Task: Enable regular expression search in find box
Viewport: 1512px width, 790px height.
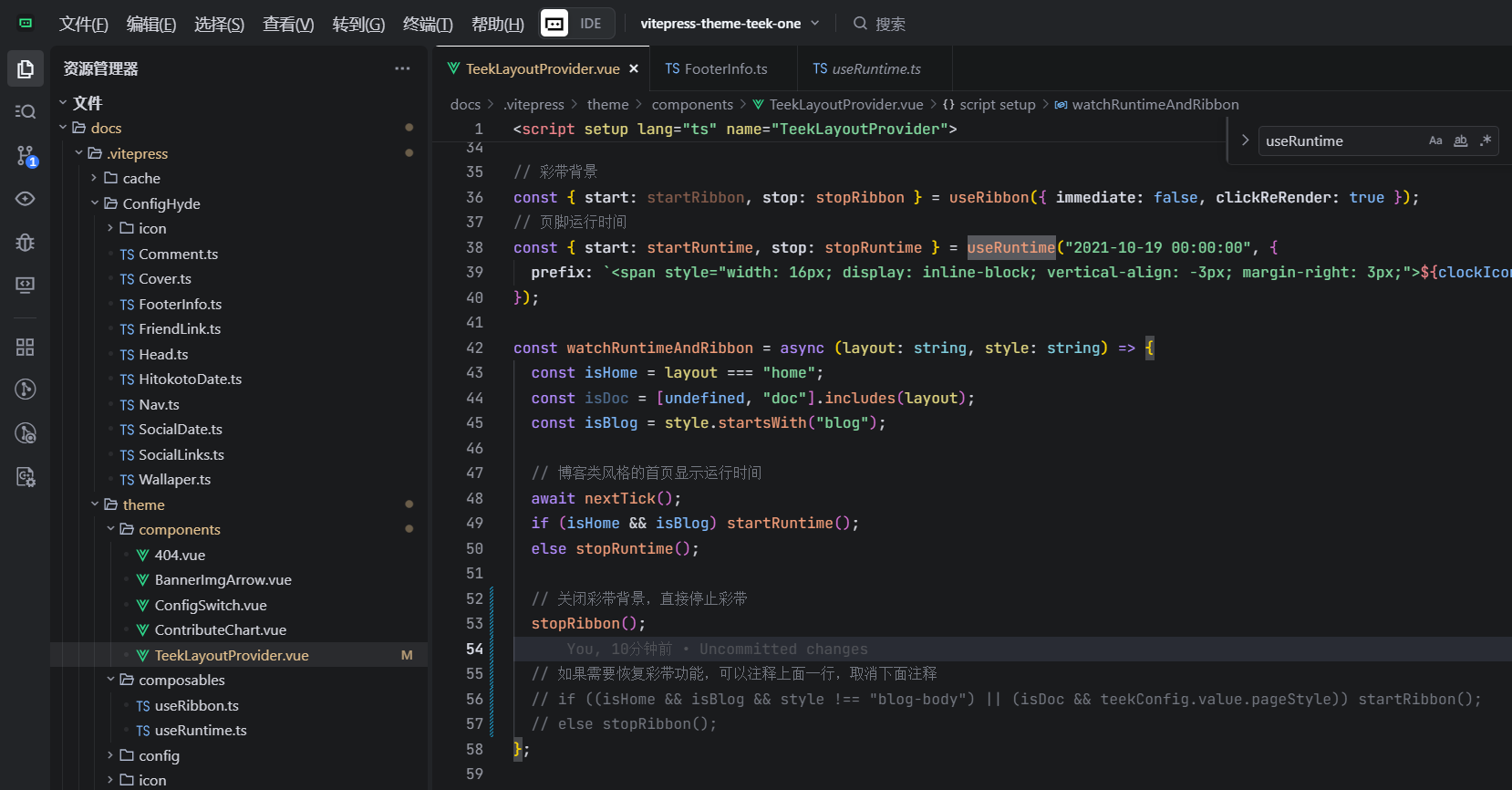Action: point(1486,140)
